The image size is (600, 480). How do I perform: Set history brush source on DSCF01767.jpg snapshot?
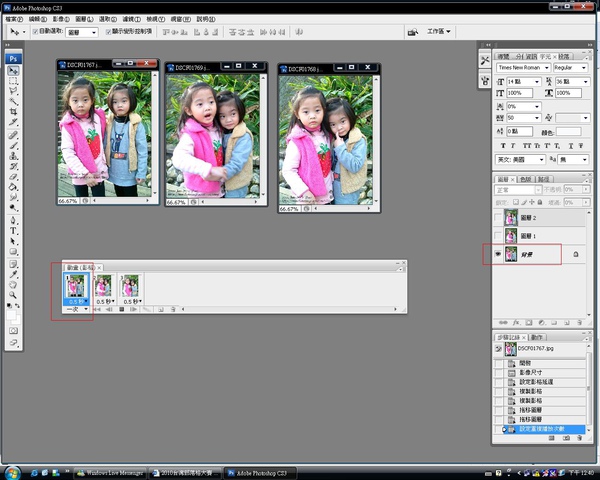click(498, 349)
